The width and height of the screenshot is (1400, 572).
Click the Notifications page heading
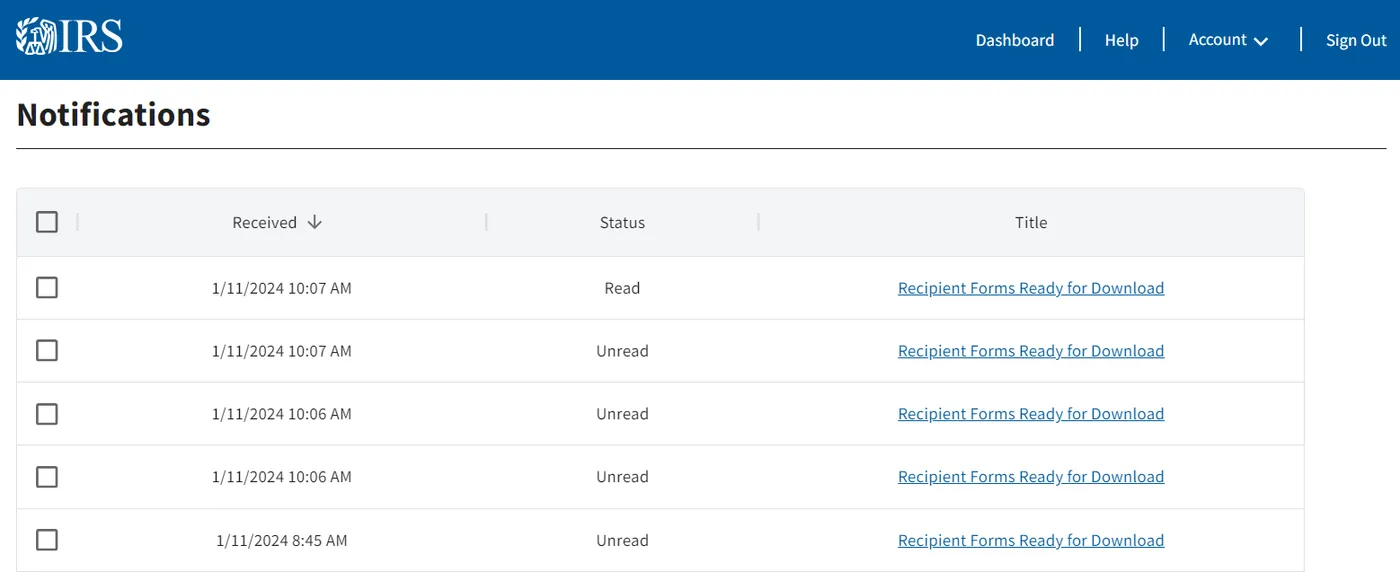coord(114,115)
